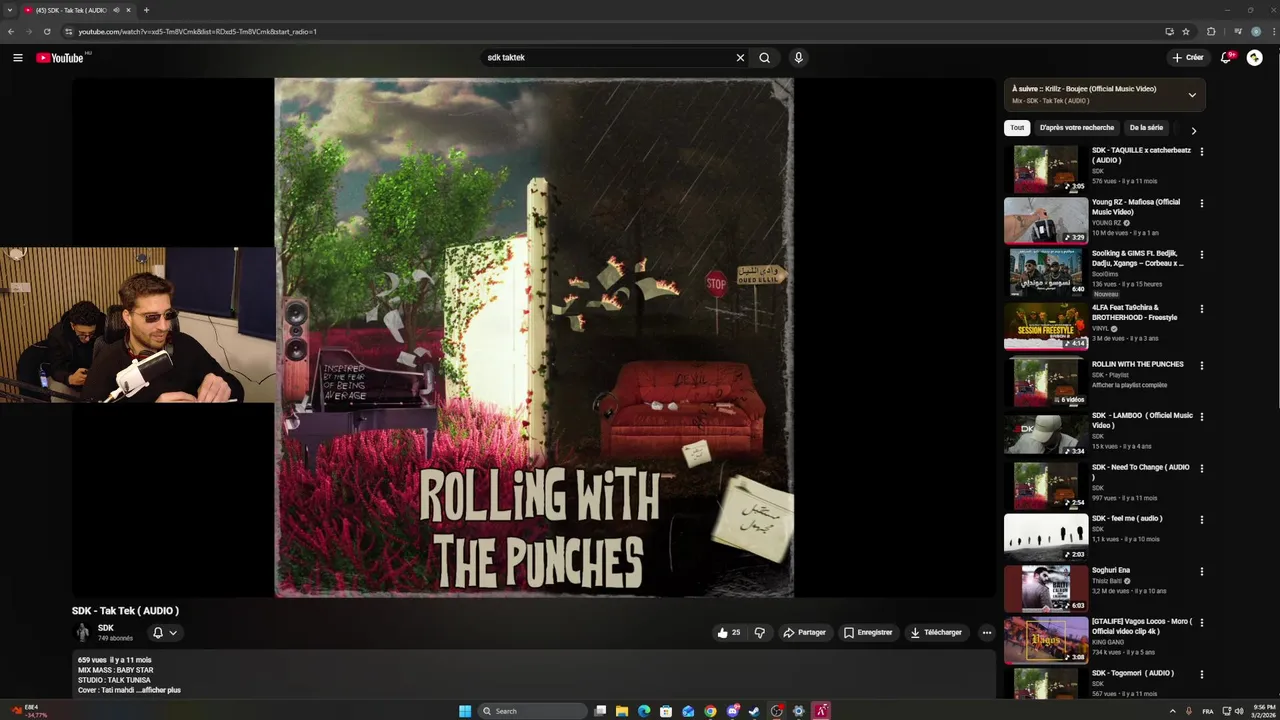Viewport: 1280px width, 720px height.
Task: Select the D'après votre recherche chip
Action: tap(1077, 128)
